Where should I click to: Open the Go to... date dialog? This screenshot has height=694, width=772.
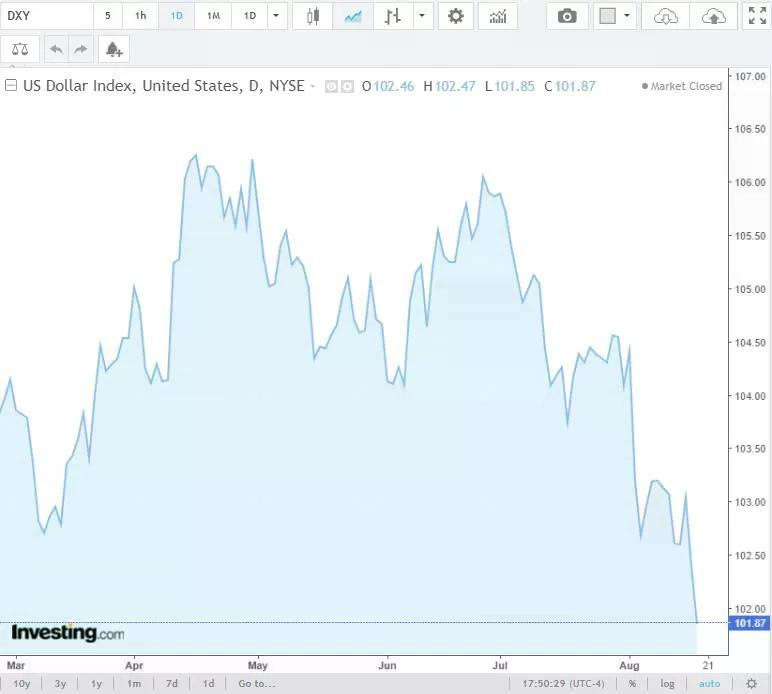257,684
